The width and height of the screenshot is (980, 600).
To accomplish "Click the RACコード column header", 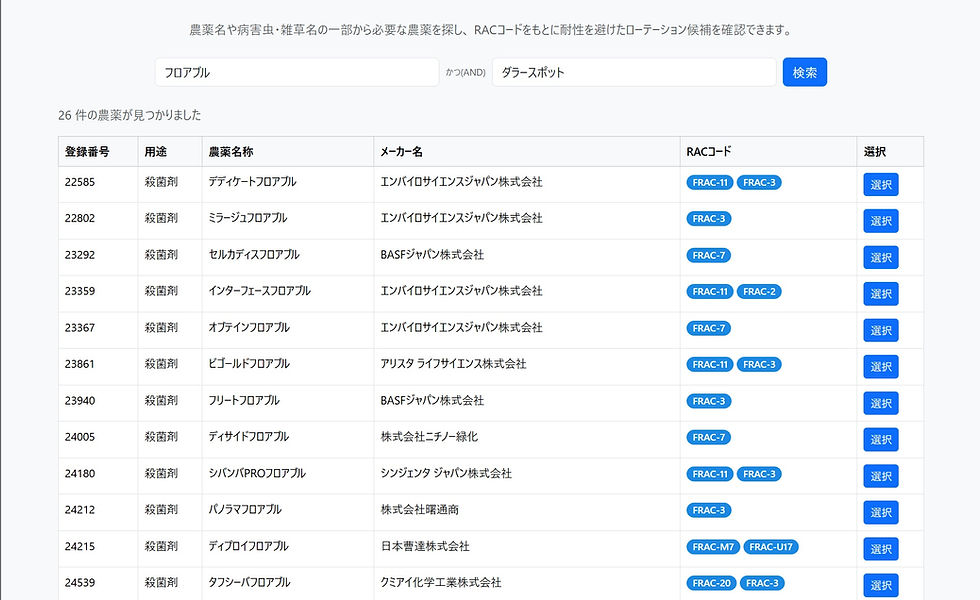I will [x=704, y=151].
